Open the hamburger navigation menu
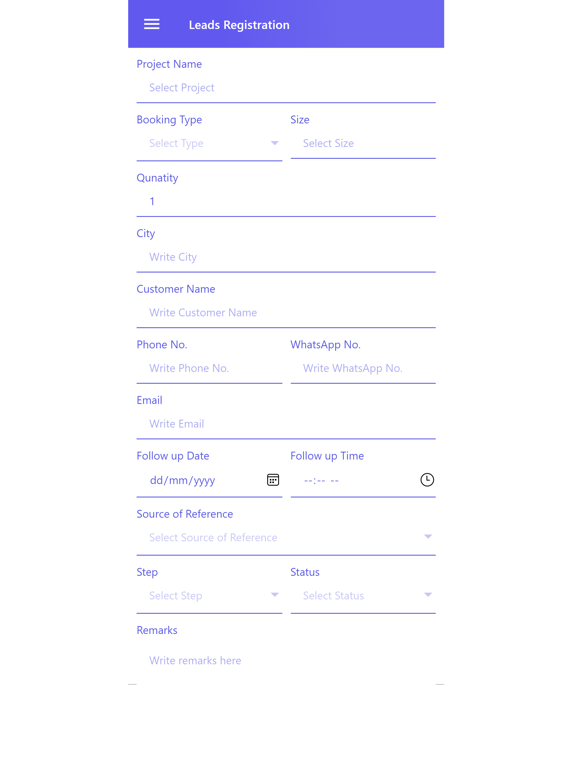 151,24
